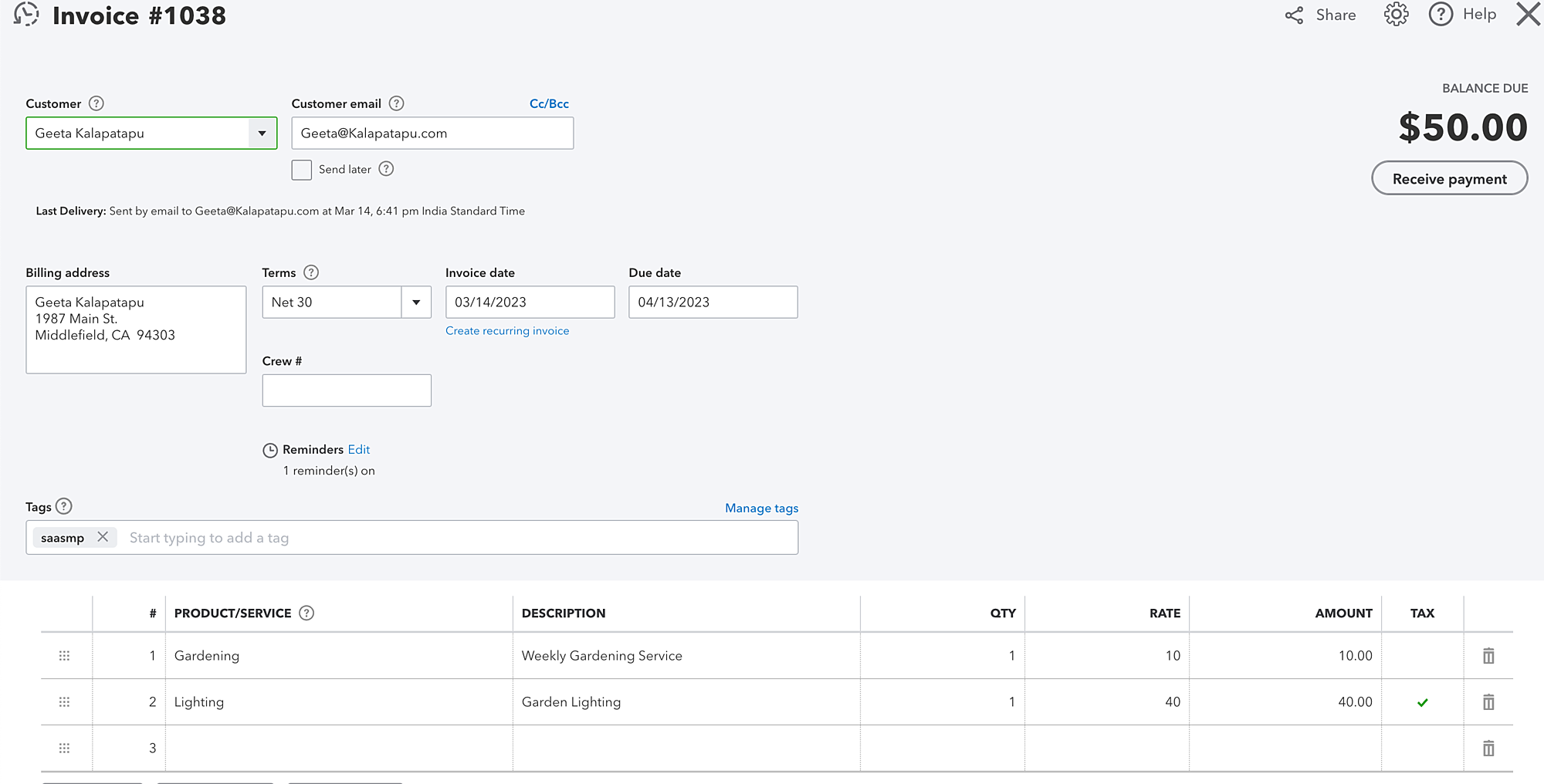Toggle tax checkmark on Lighting row
The height and width of the screenshot is (784, 1544).
pos(1422,702)
